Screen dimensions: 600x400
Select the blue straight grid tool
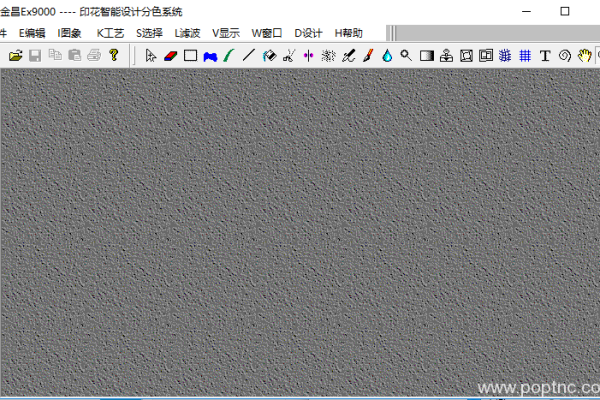coord(525,56)
